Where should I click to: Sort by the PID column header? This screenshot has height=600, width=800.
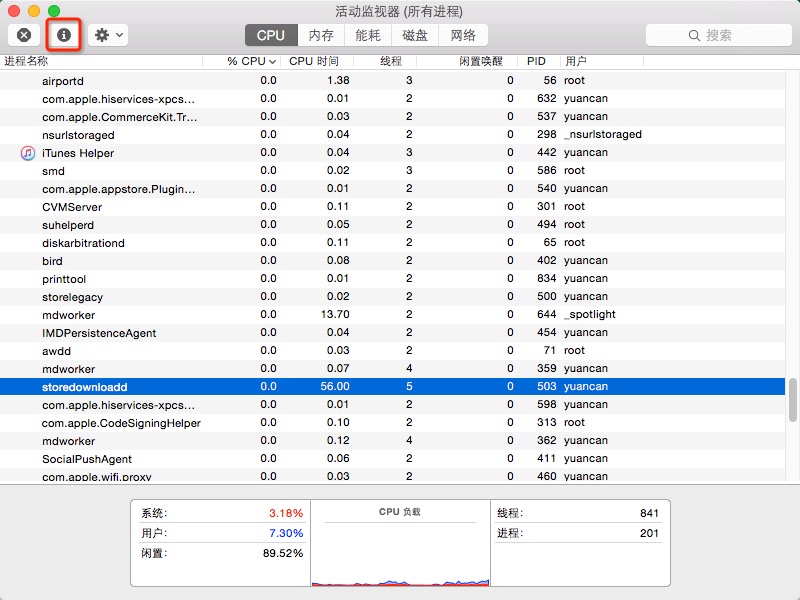coord(538,61)
